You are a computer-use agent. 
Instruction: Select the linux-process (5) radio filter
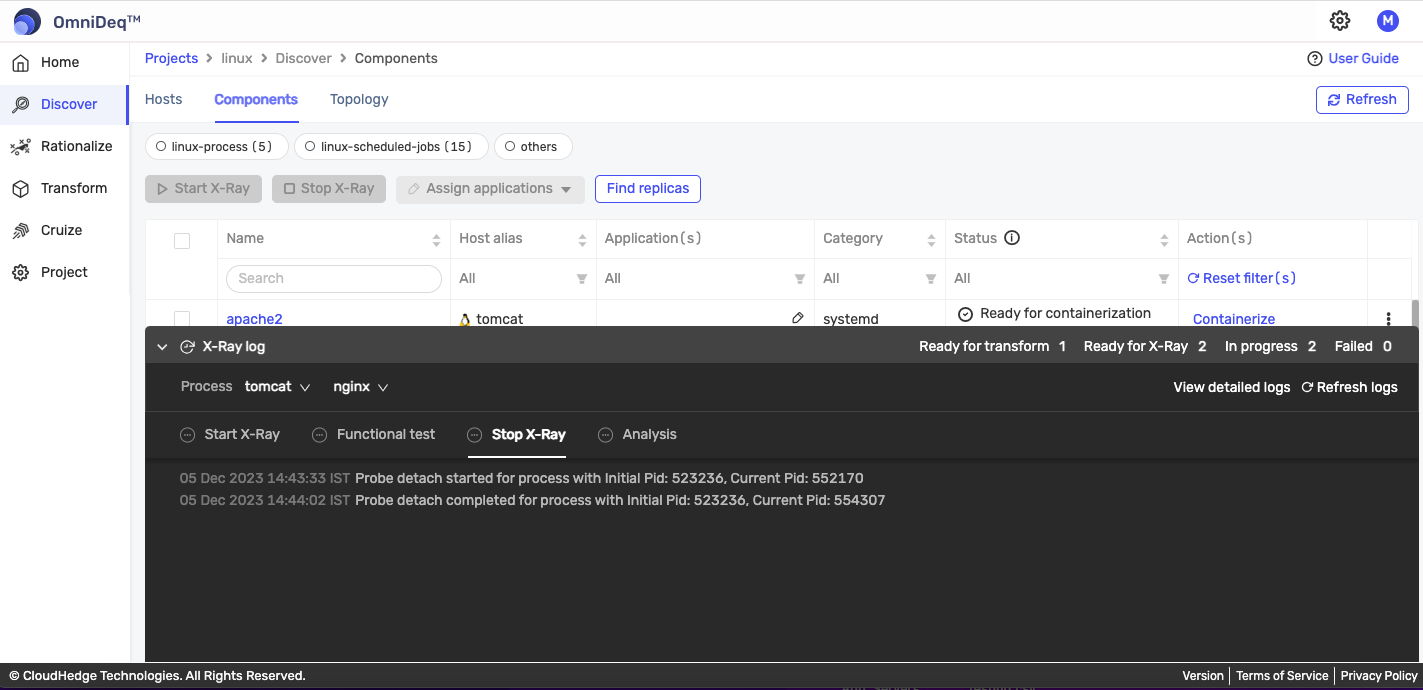[160, 146]
